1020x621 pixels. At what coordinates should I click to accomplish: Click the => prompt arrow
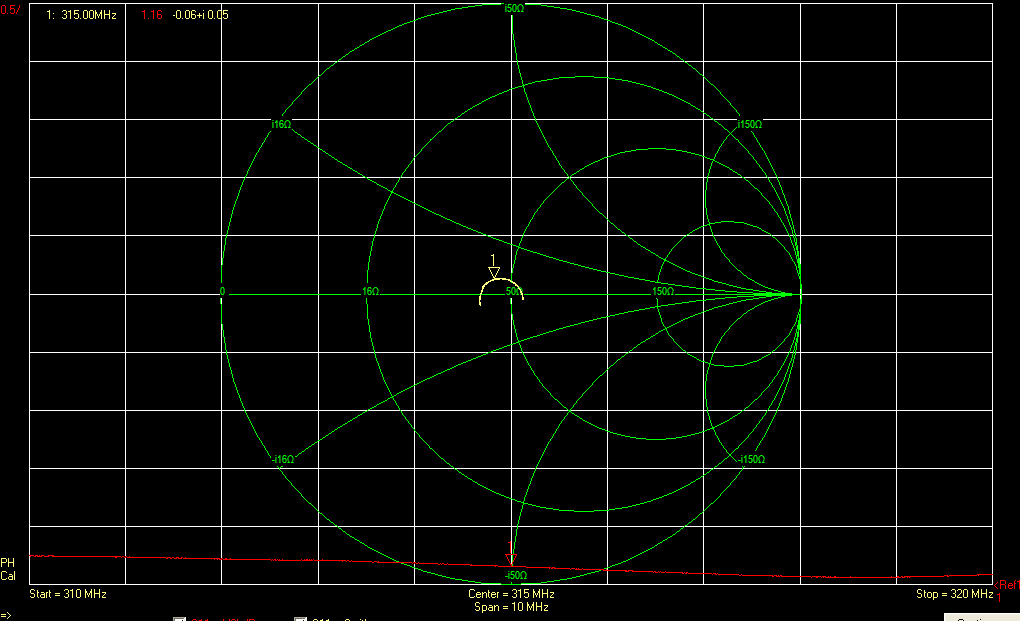tap(6, 615)
